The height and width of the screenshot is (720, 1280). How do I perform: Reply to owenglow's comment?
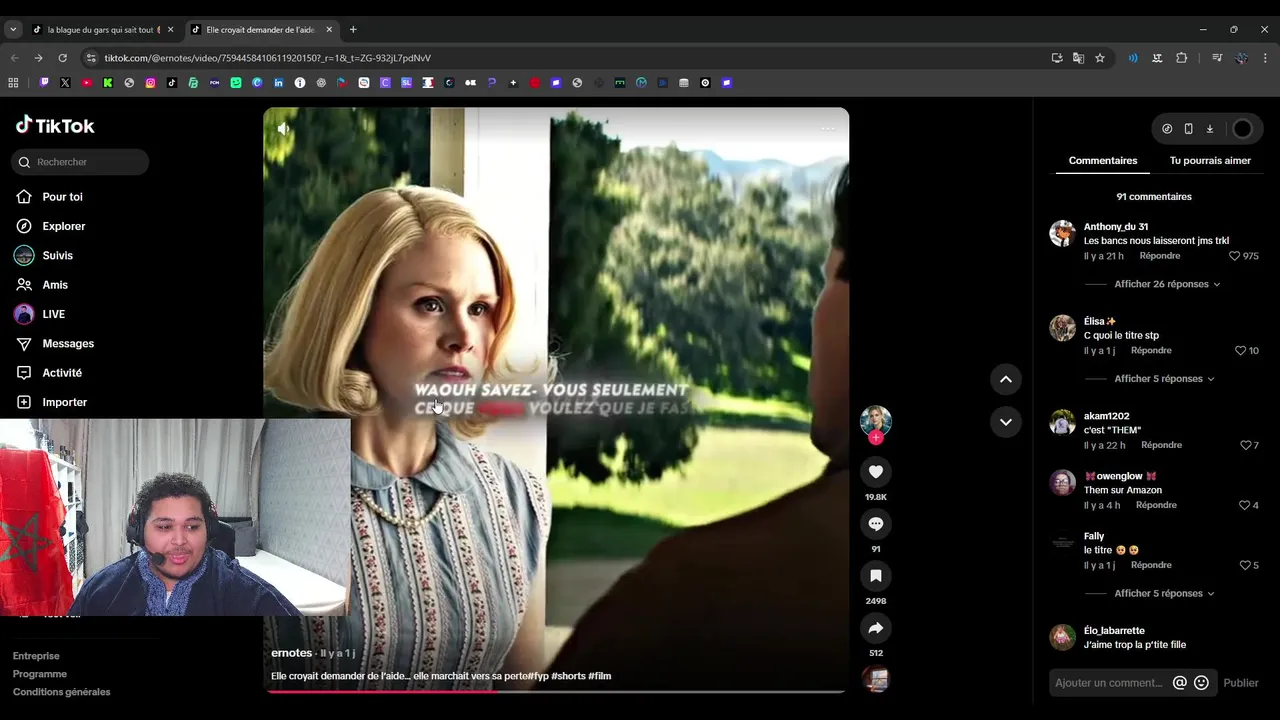click(x=1156, y=505)
